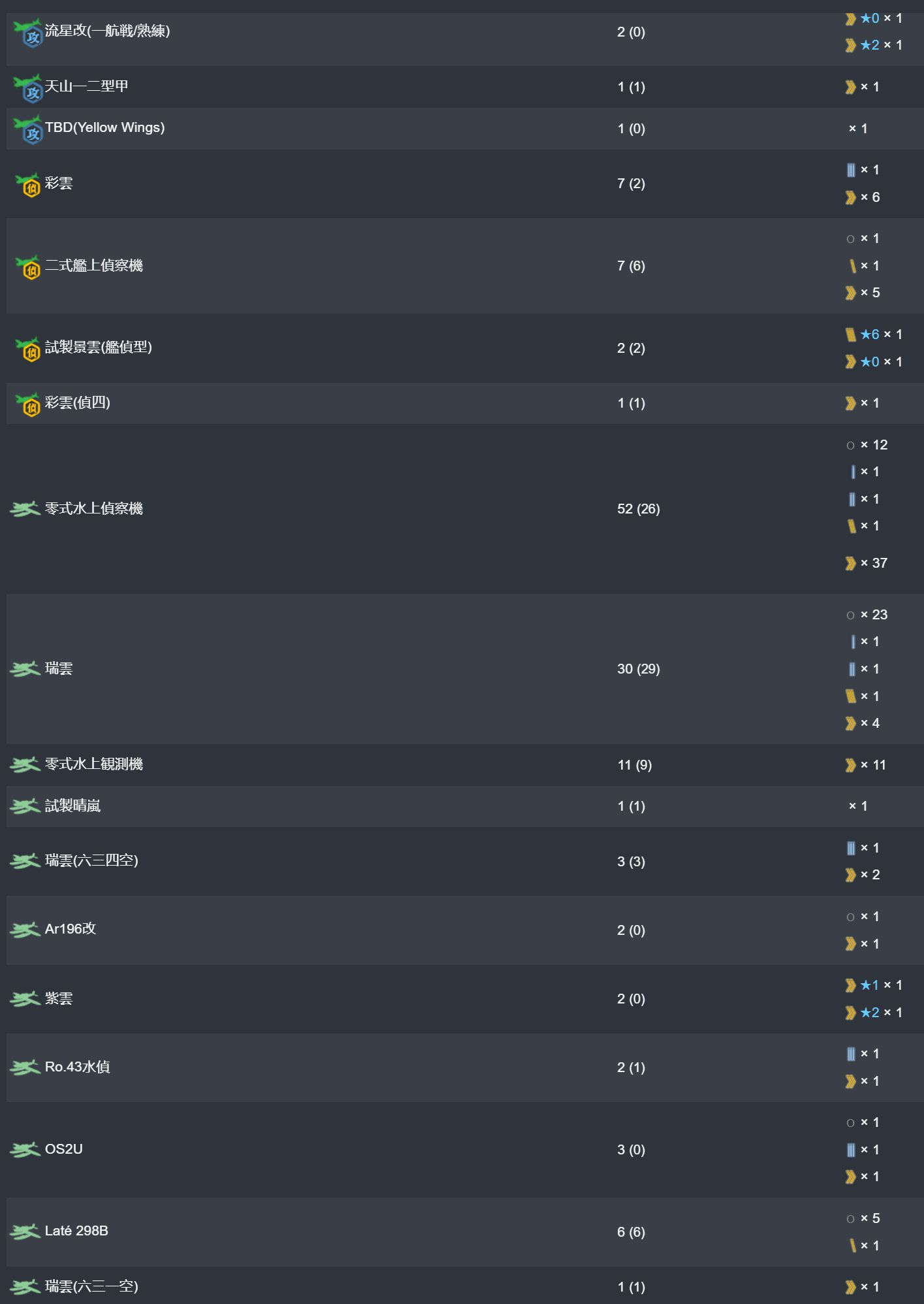Click the 52 (26) count for 零式水上偵察機
Viewport: 924px width, 1304px height.
point(639,509)
